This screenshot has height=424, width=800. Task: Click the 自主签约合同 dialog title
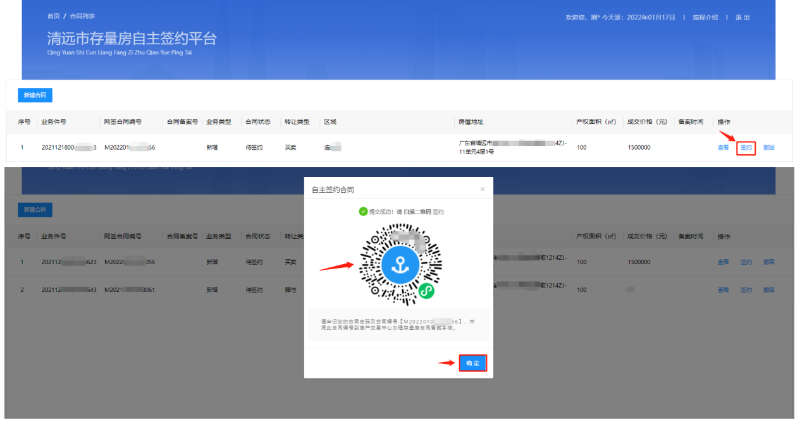[x=333, y=190]
